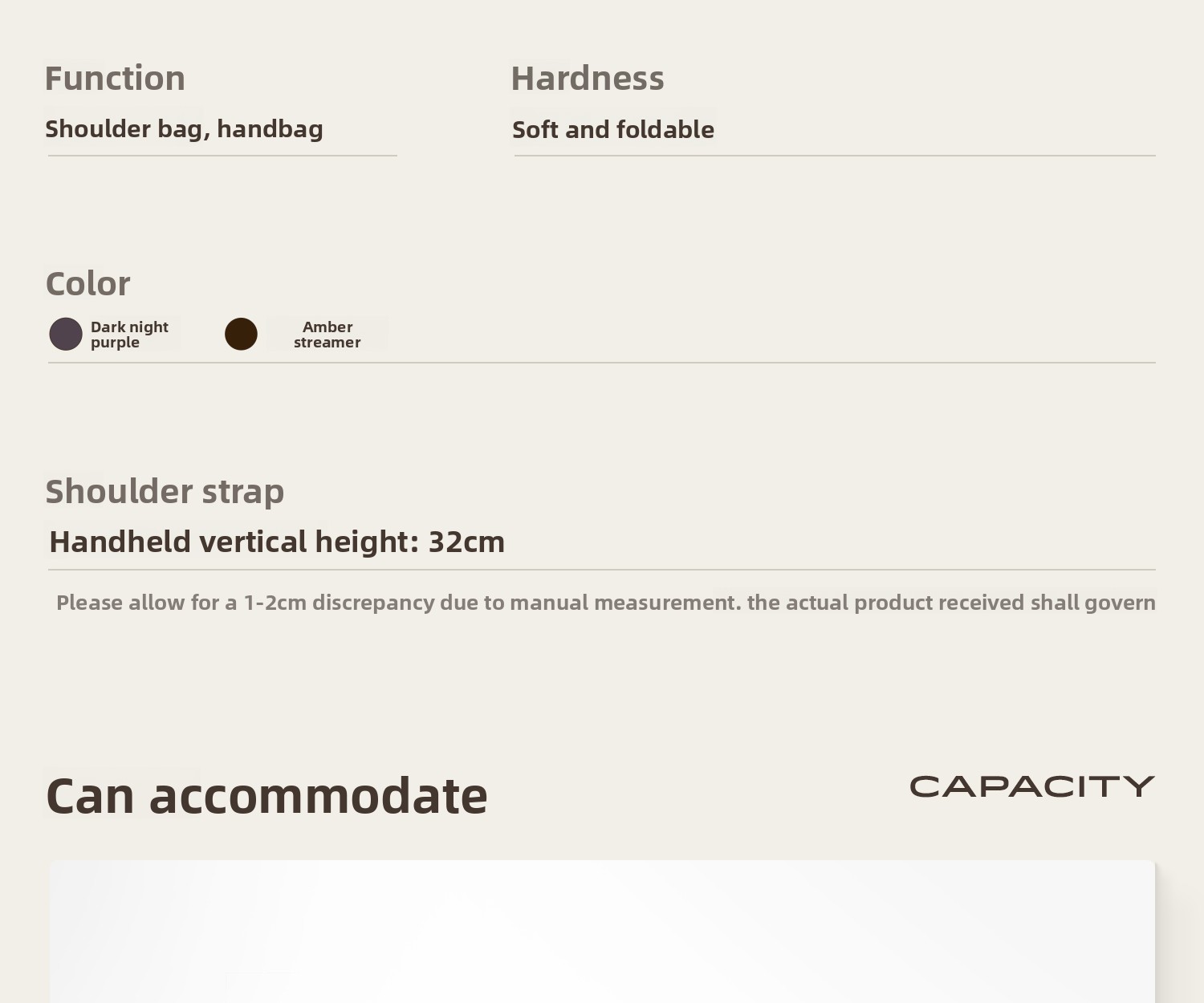Click the Soft and foldable text
Image resolution: width=1204 pixels, height=1003 pixels.
click(x=613, y=130)
